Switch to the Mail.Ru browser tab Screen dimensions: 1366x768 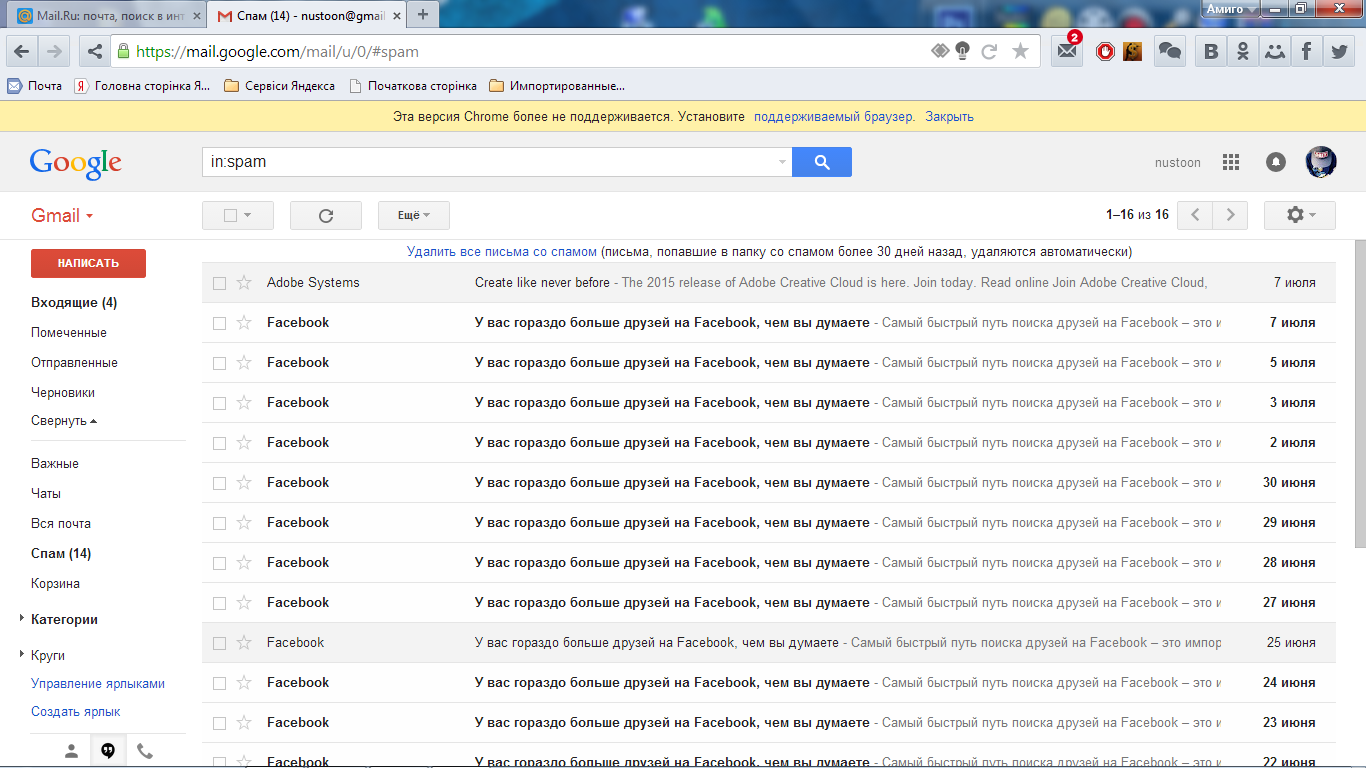pyautogui.click(x=108, y=16)
